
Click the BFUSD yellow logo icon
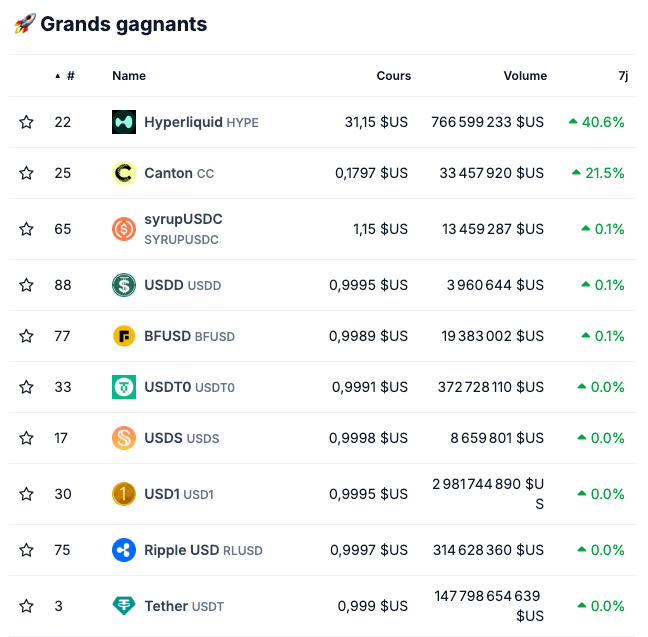click(123, 336)
